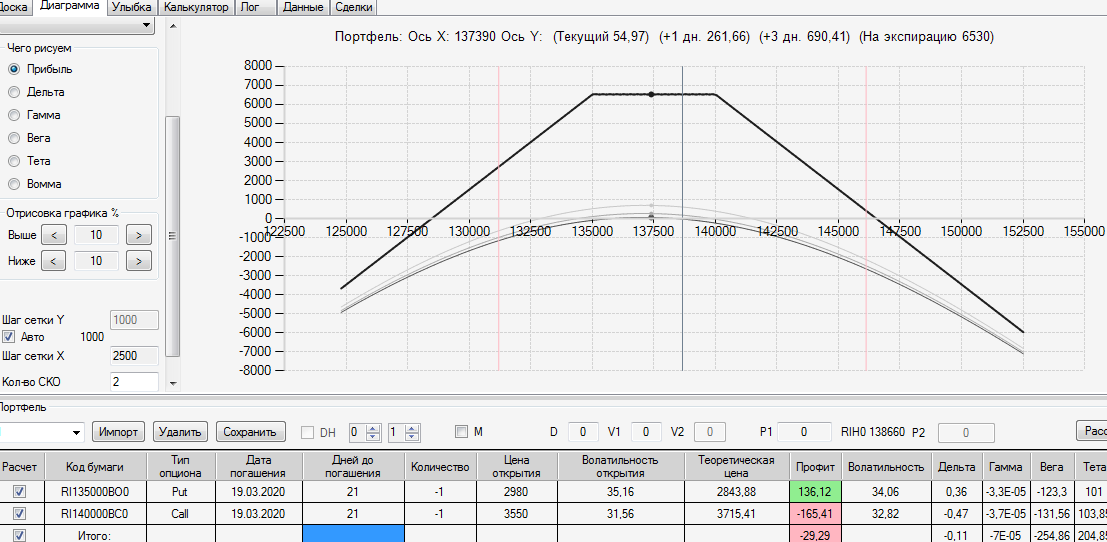Click the Импорт button
This screenshot has height=542, width=1107.
coord(119,432)
